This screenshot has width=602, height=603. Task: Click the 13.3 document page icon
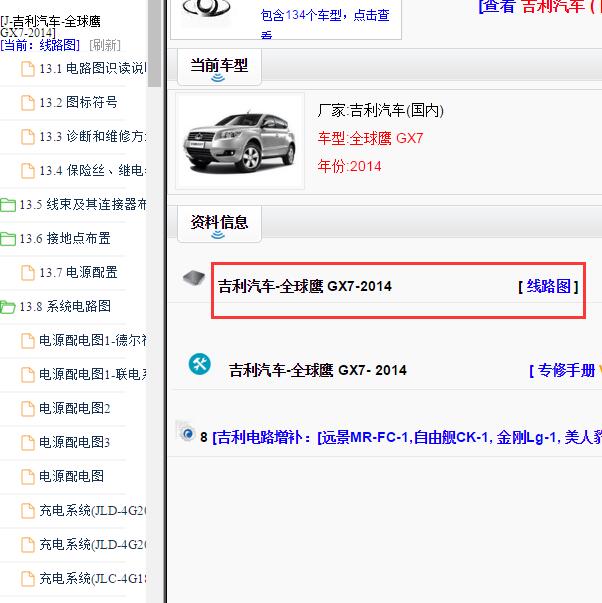click(x=27, y=137)
